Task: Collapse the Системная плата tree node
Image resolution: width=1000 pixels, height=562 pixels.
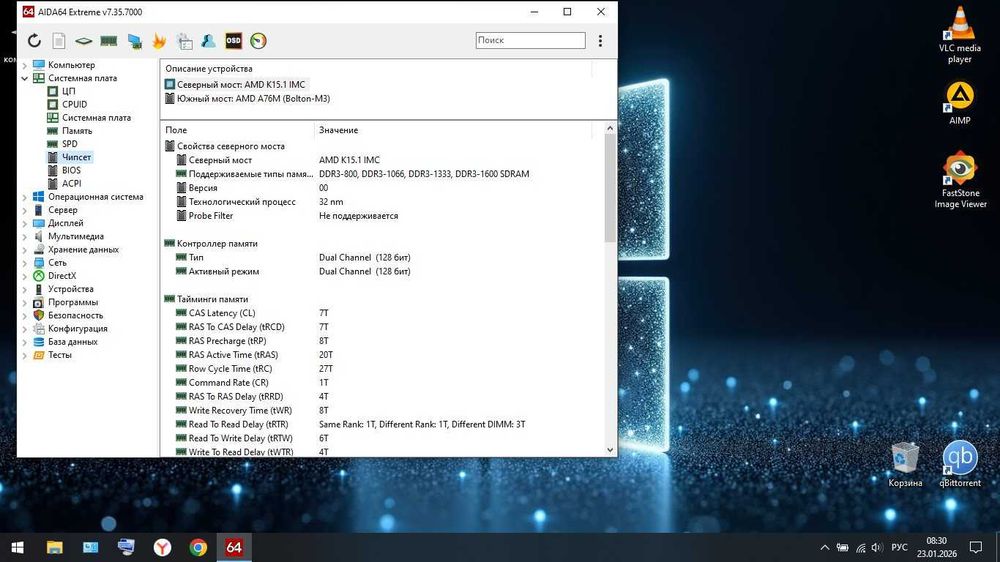Action: click(x=24, y=78)
